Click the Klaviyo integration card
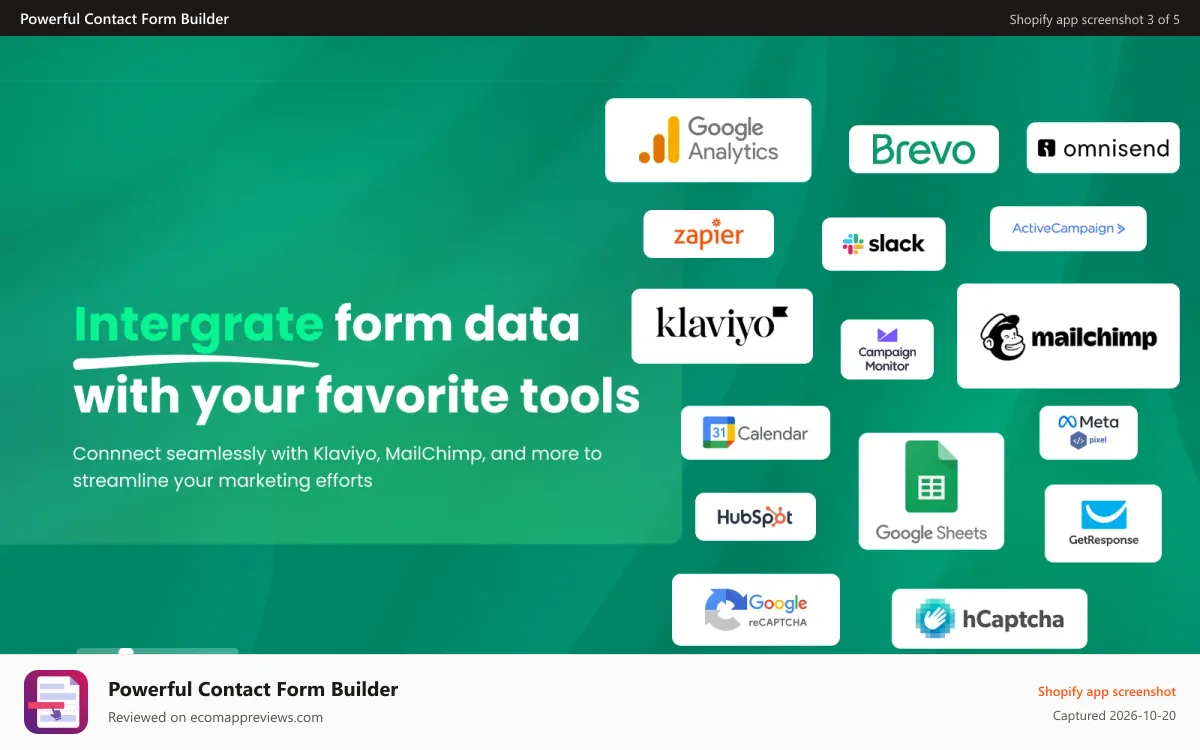The image size is (1200, 750). tap(722, 326)
